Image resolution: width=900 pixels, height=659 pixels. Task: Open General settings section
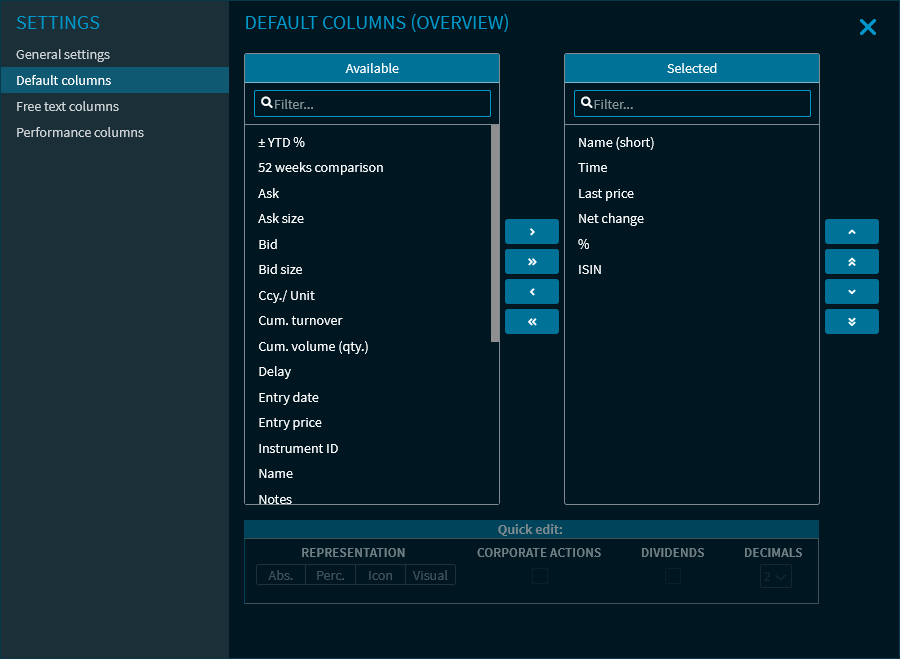63,55
